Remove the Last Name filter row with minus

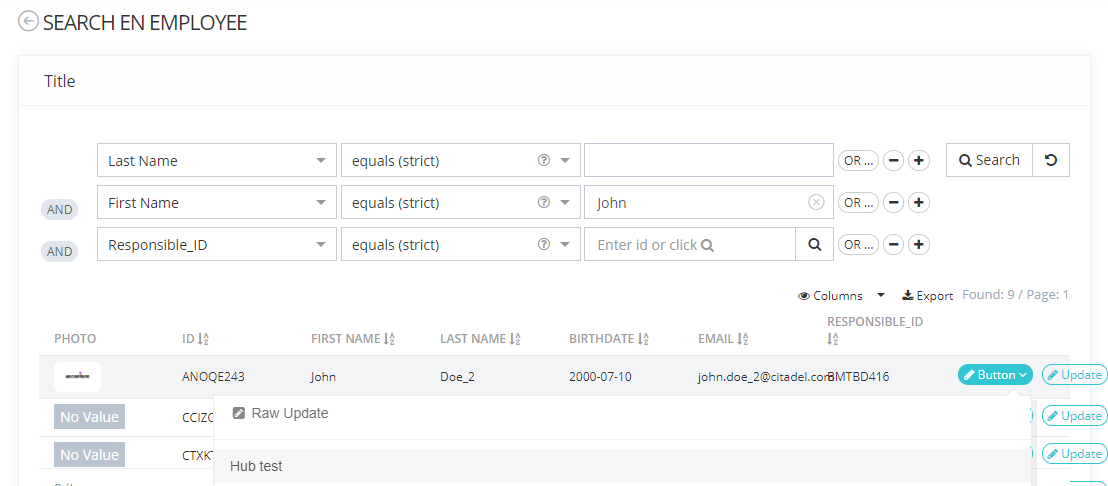[894, 160]
